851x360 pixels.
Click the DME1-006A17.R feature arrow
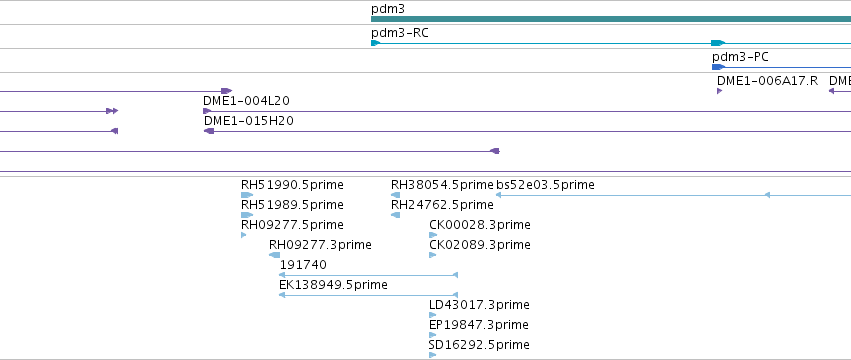(x=720, y=91)
